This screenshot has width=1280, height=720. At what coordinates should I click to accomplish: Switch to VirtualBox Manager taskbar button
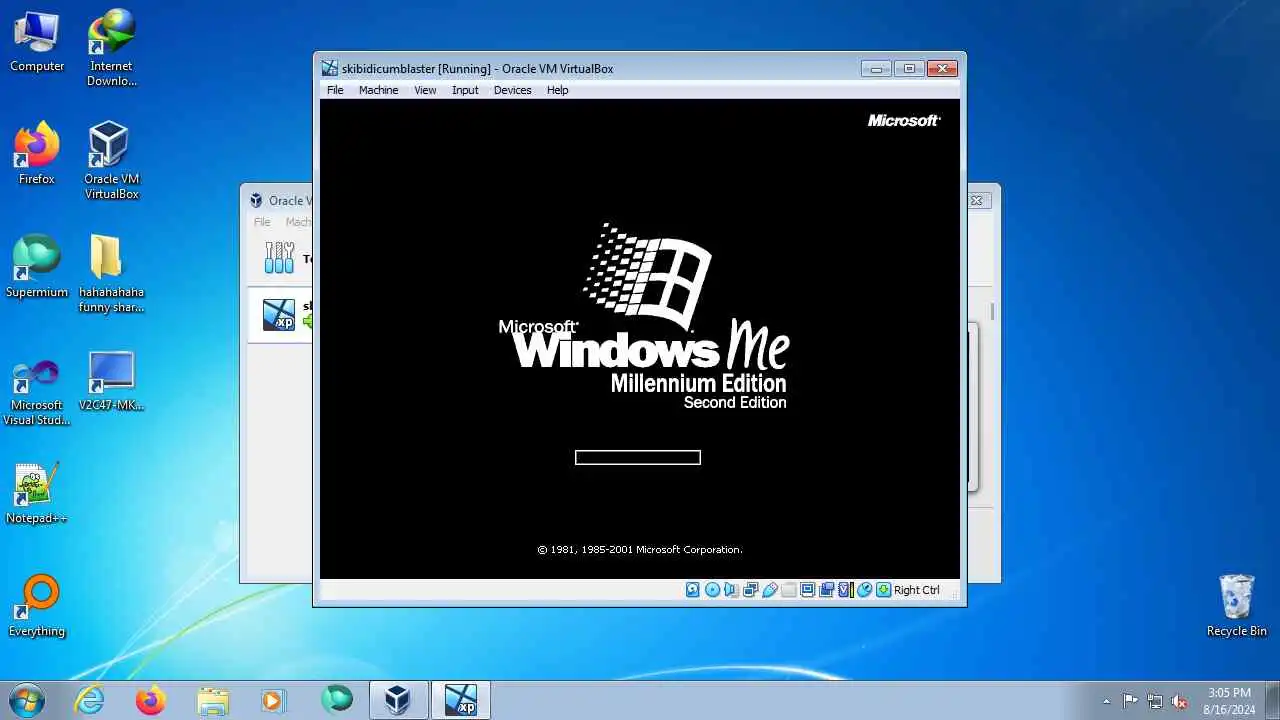click(x=399, y=700)
